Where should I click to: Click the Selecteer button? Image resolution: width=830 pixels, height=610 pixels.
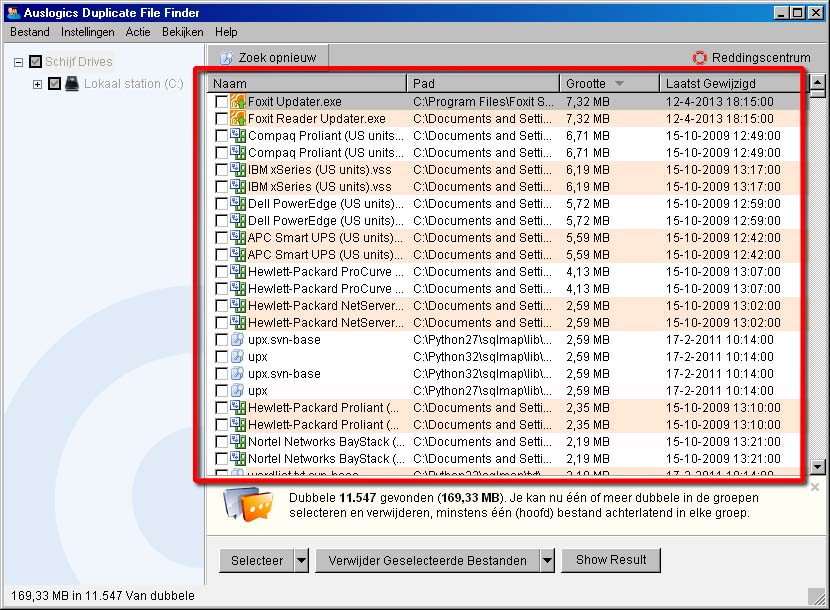click(x=257, y=560)
